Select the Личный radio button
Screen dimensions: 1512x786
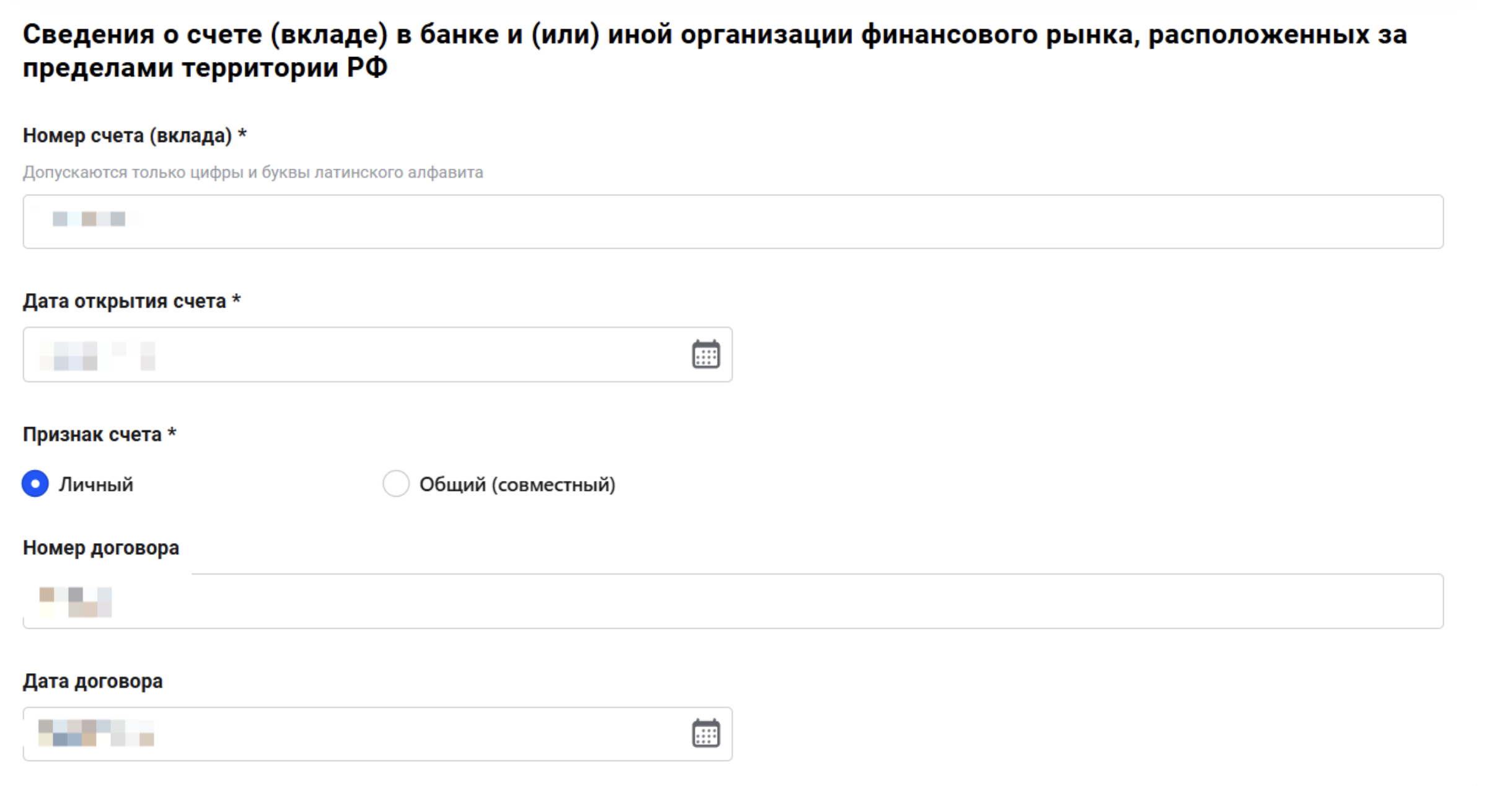(x=35, y=484)
